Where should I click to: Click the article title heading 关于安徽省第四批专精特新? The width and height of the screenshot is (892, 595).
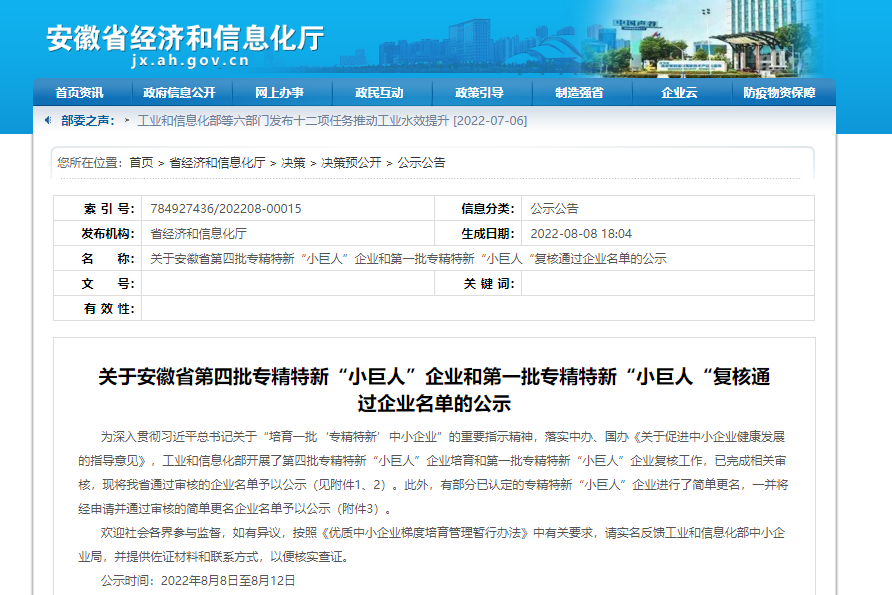coord(434,390)
